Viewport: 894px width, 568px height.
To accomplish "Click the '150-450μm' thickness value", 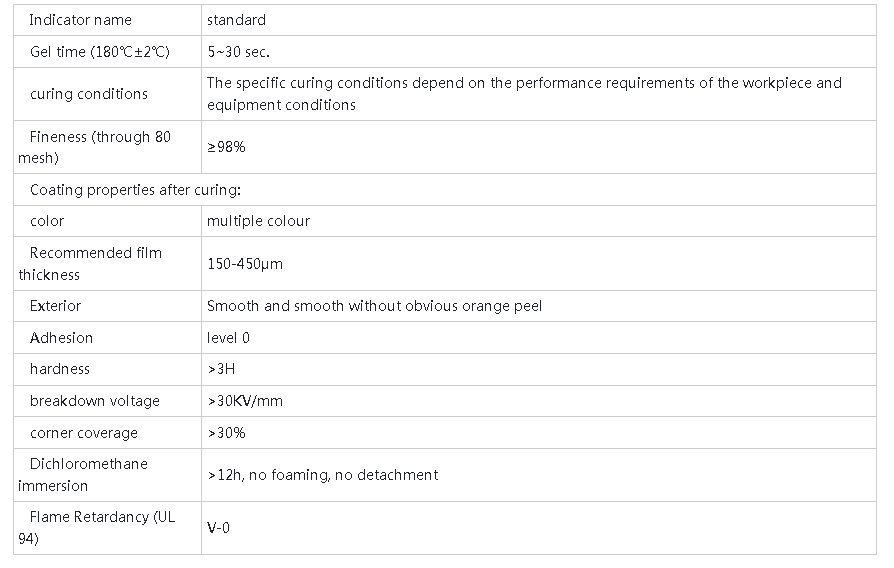I will pyautogui.click(x=243, y=264).
